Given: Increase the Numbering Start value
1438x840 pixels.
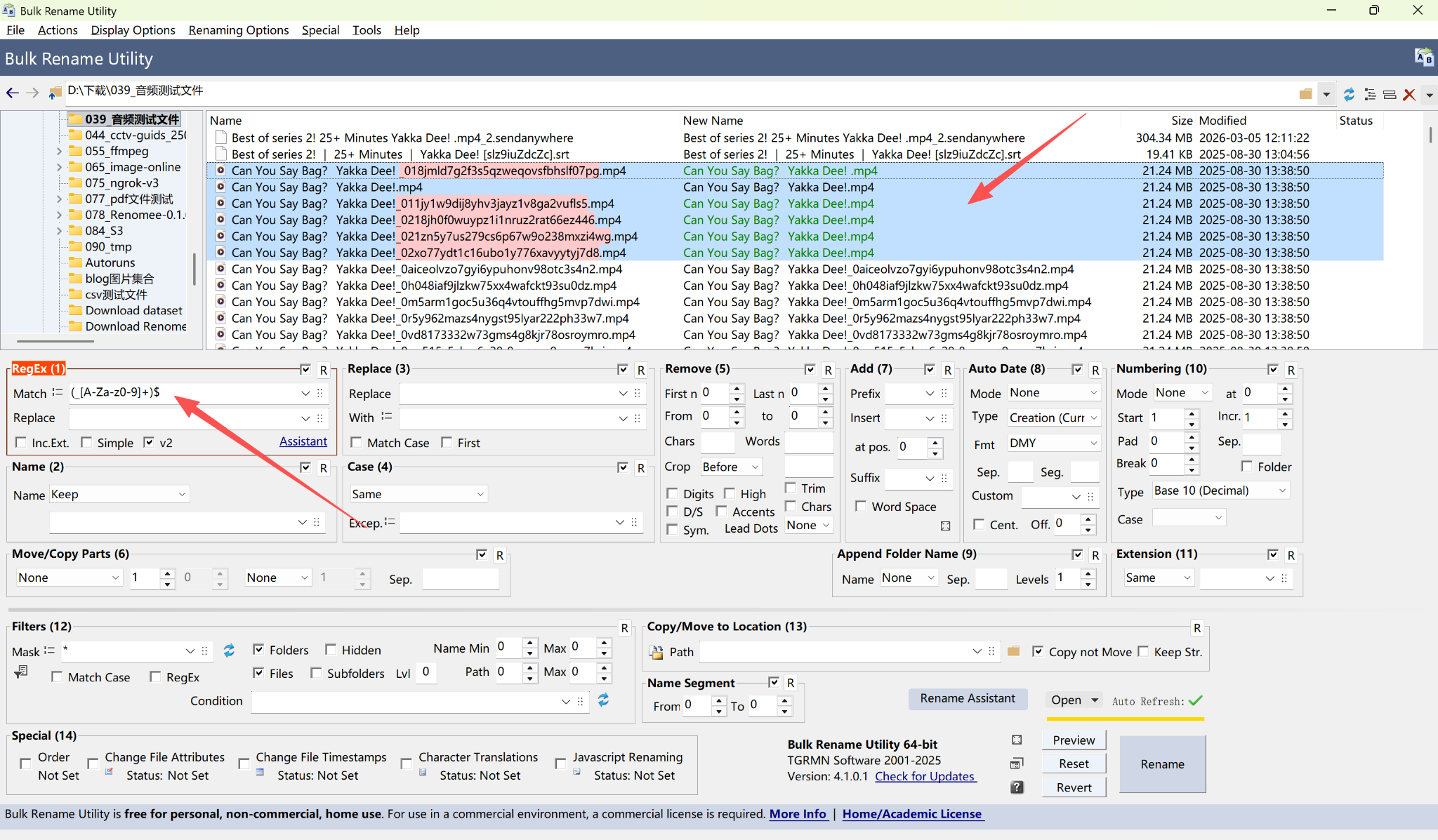Looking at the screenshot, I should 1192,413.
